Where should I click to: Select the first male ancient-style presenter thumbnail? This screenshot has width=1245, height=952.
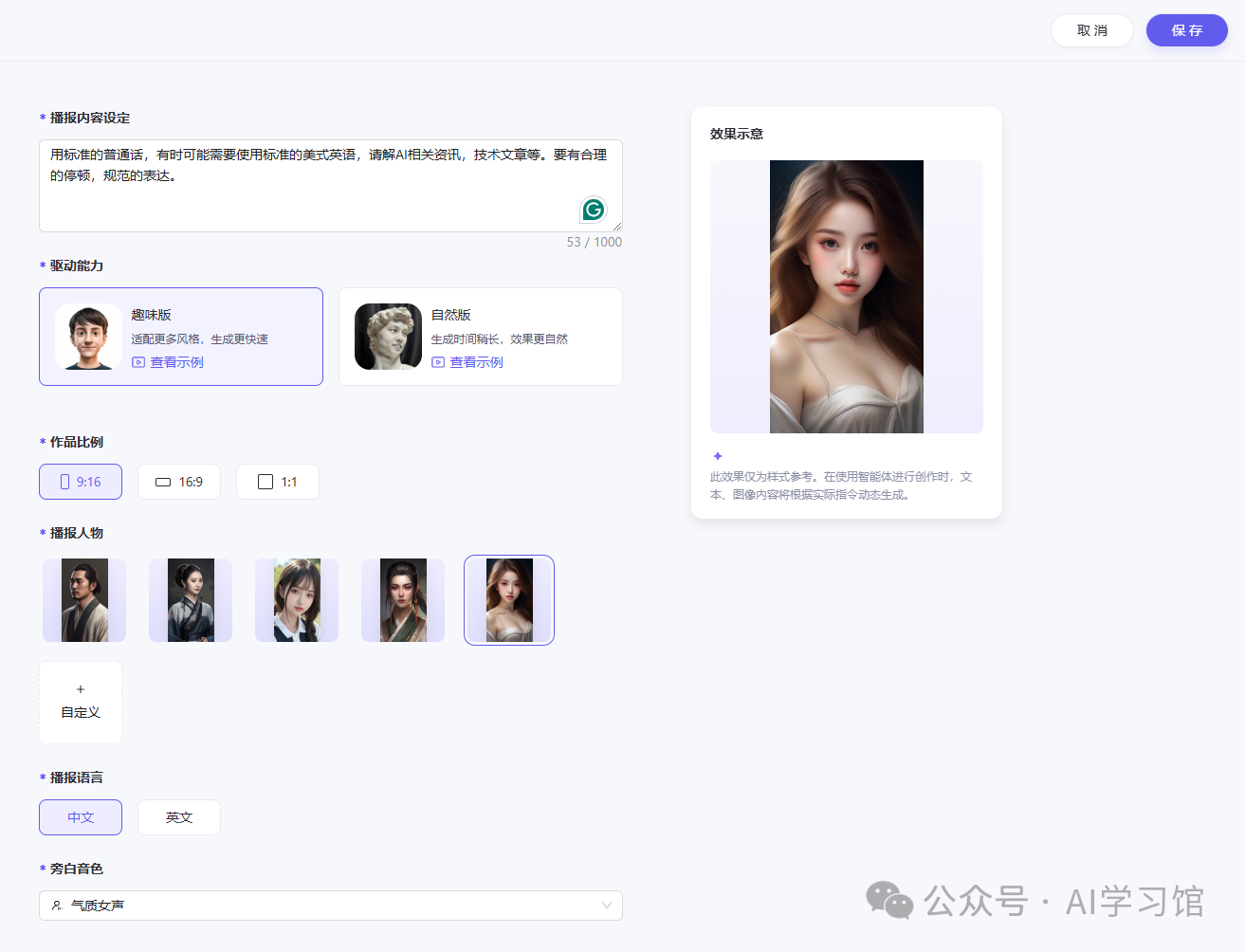[x=83, y=599]
